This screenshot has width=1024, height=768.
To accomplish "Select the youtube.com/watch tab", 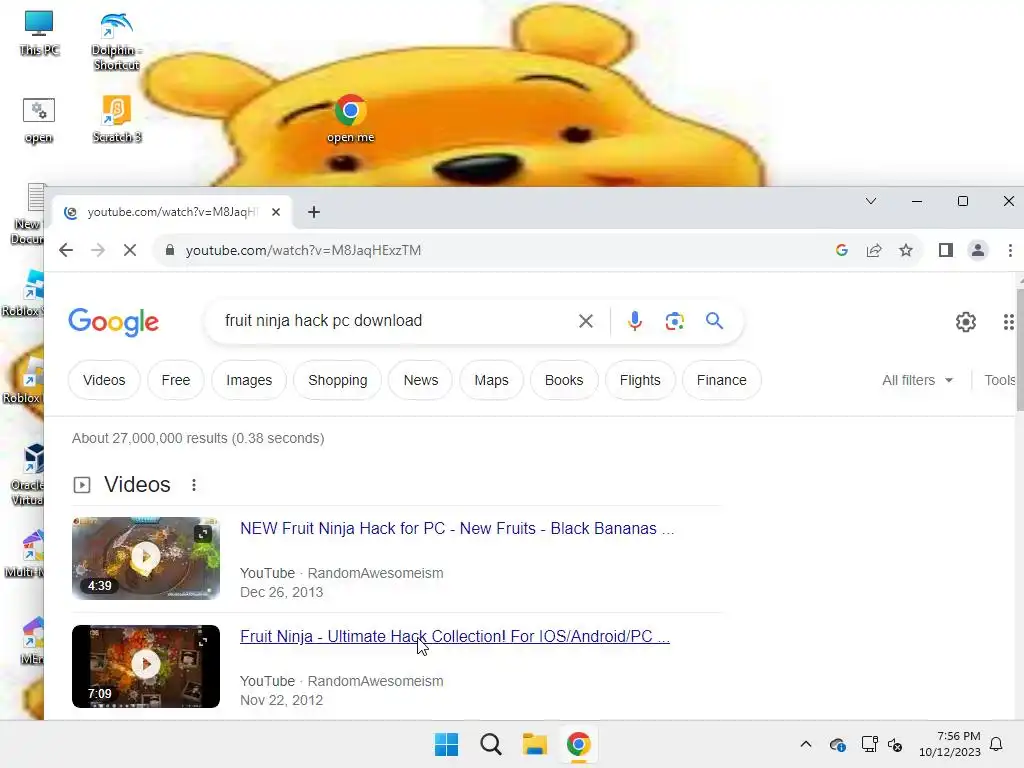I will (172, 212).
